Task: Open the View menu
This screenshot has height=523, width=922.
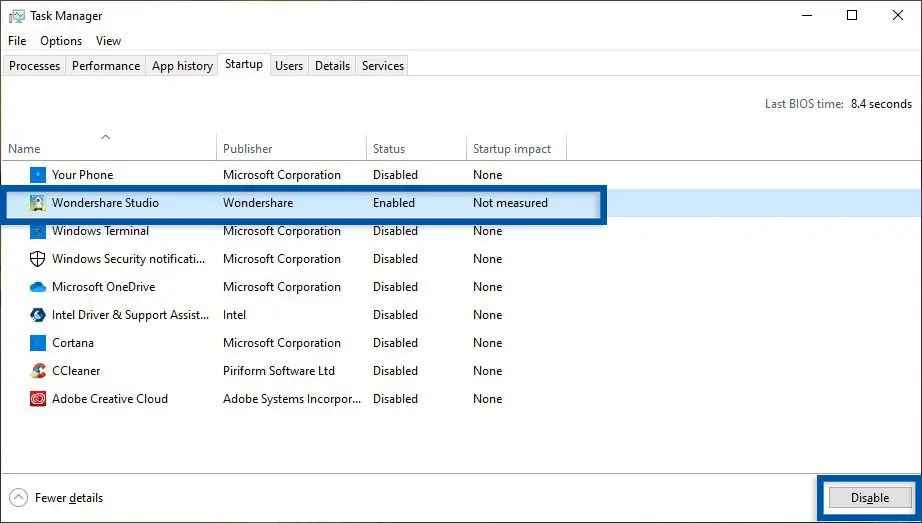Action: (x=108, y=41)
